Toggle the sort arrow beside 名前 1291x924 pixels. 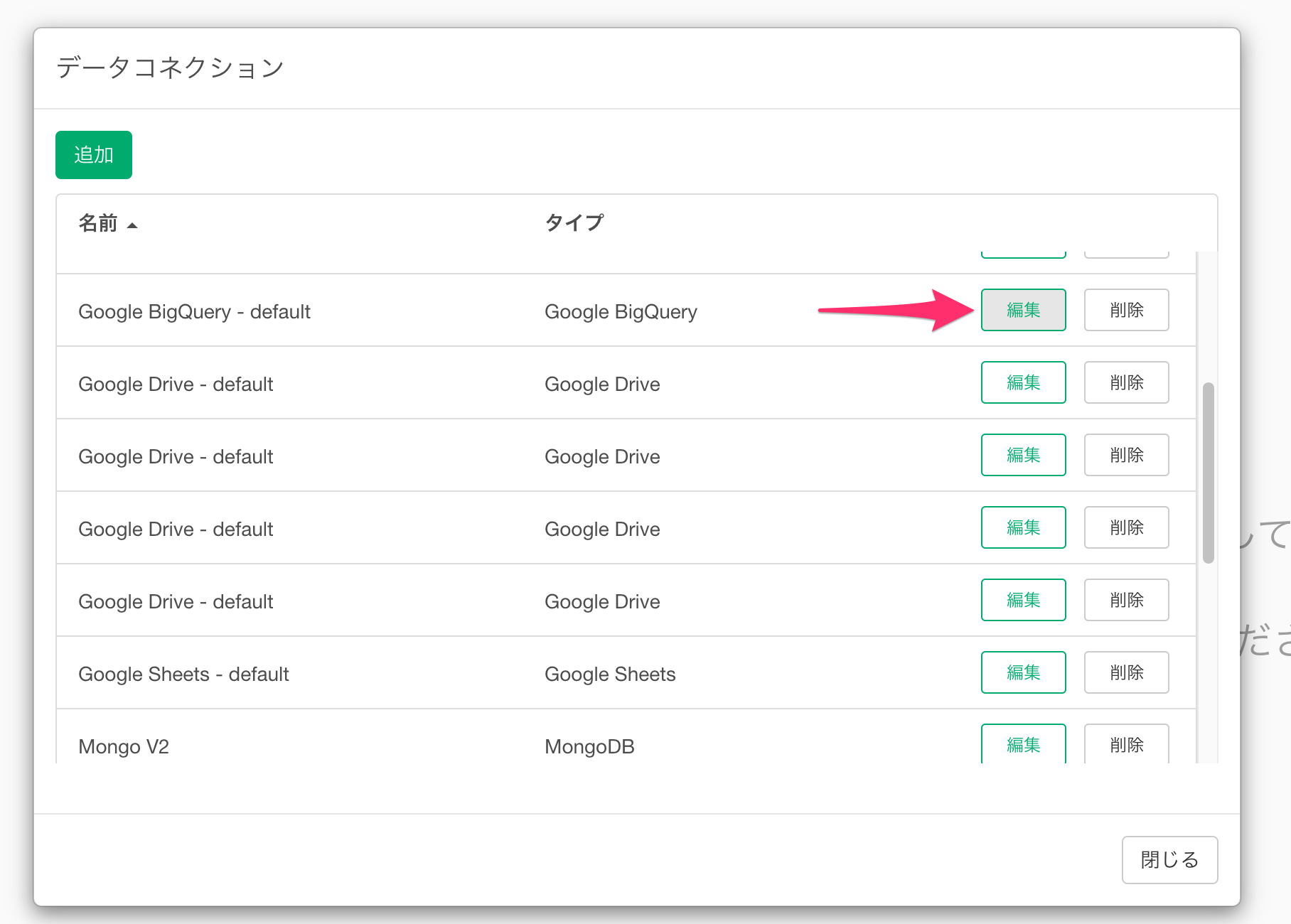click(x=132, y=225)
